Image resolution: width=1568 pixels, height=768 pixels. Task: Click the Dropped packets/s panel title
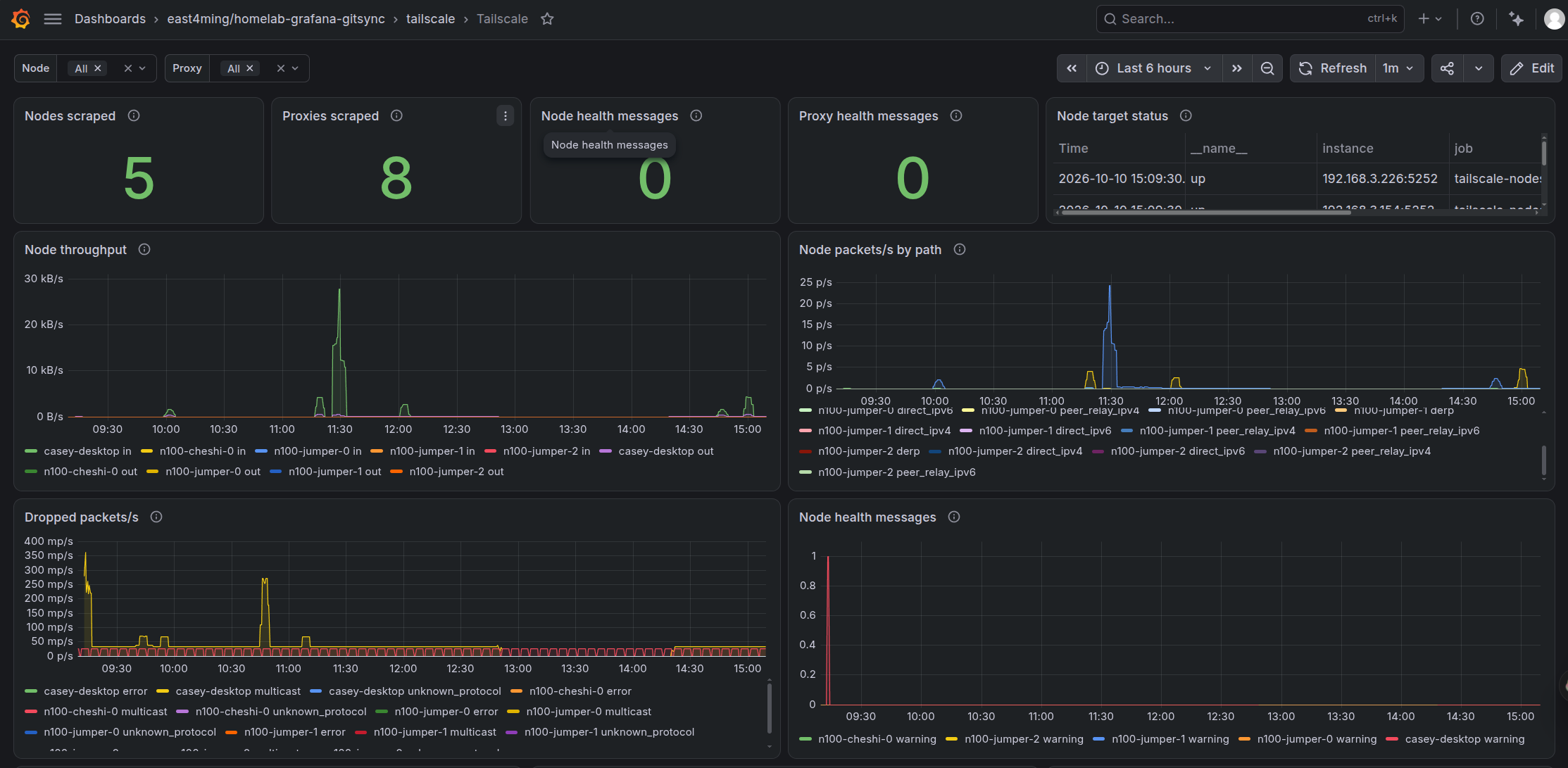(x=82, y=517)
